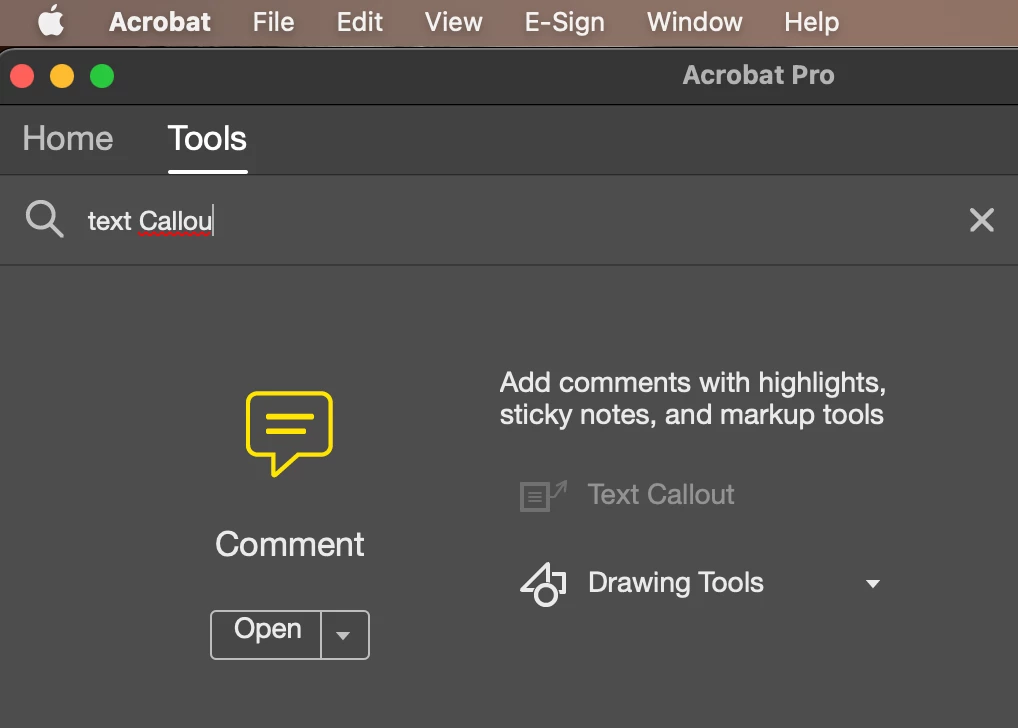Open the View menu
This screenshot has height=728, width=1018.
click(454, 22)
